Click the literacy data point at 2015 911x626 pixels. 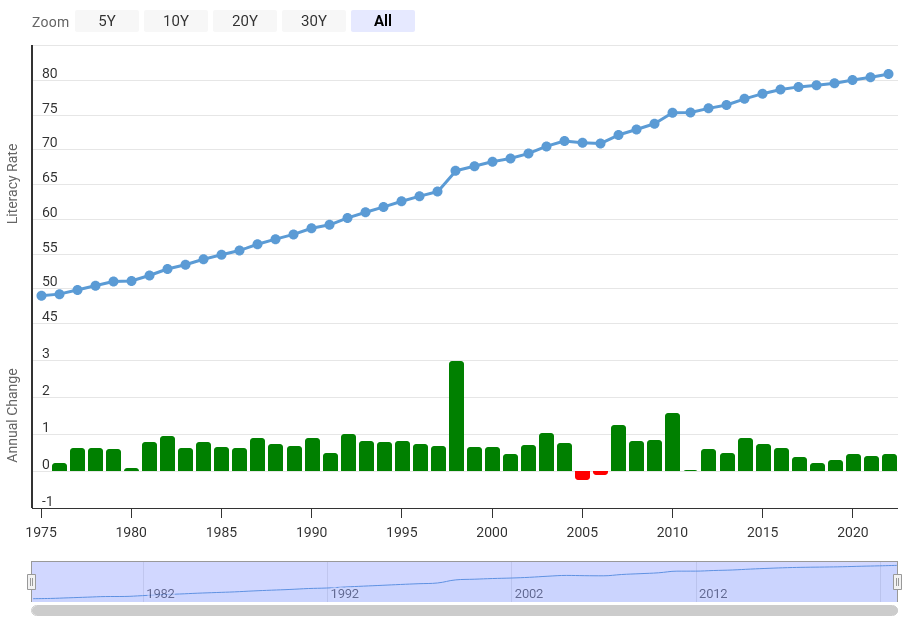(762, 94)
